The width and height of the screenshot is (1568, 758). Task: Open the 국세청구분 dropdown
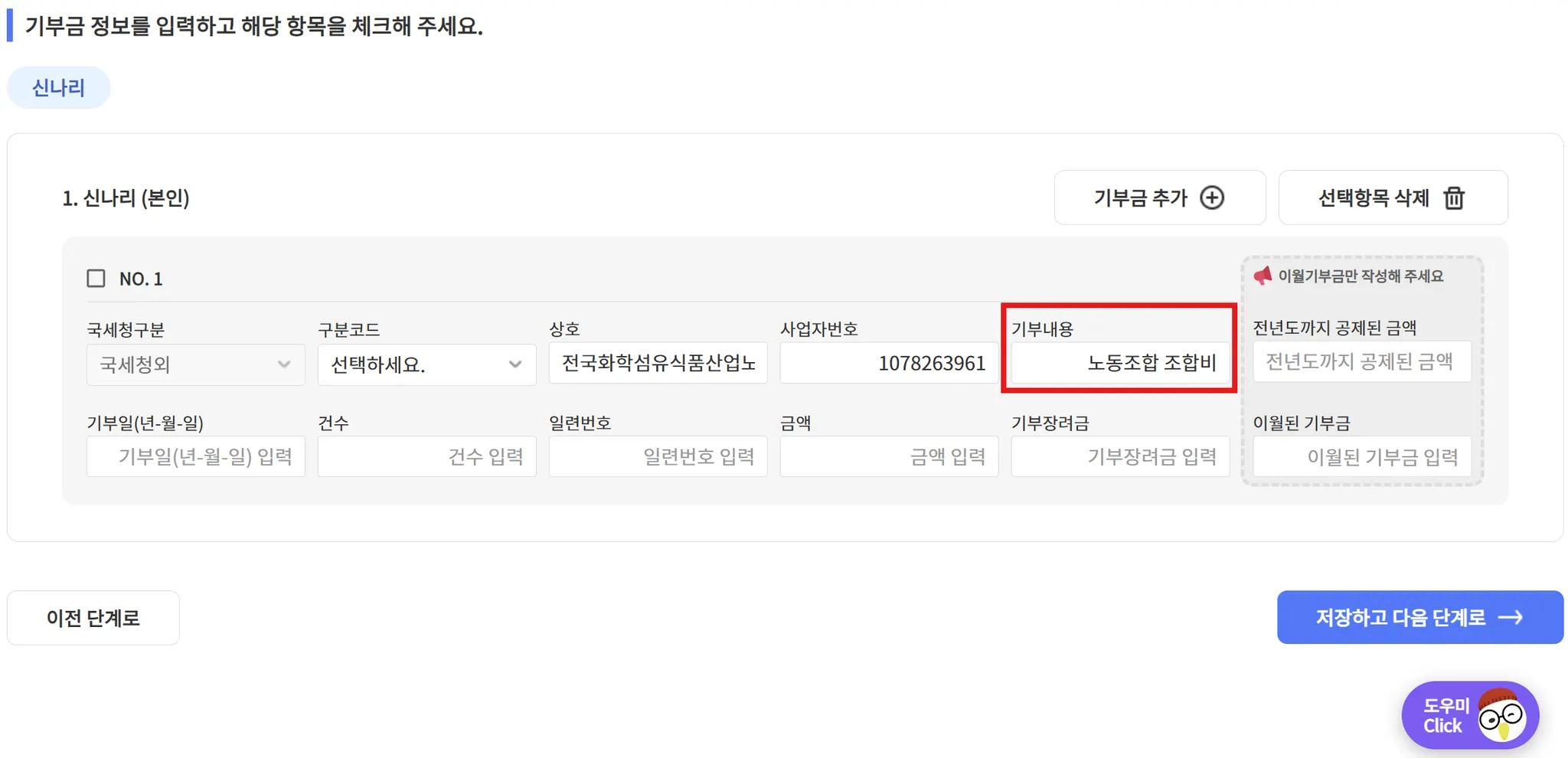(196, 364)
